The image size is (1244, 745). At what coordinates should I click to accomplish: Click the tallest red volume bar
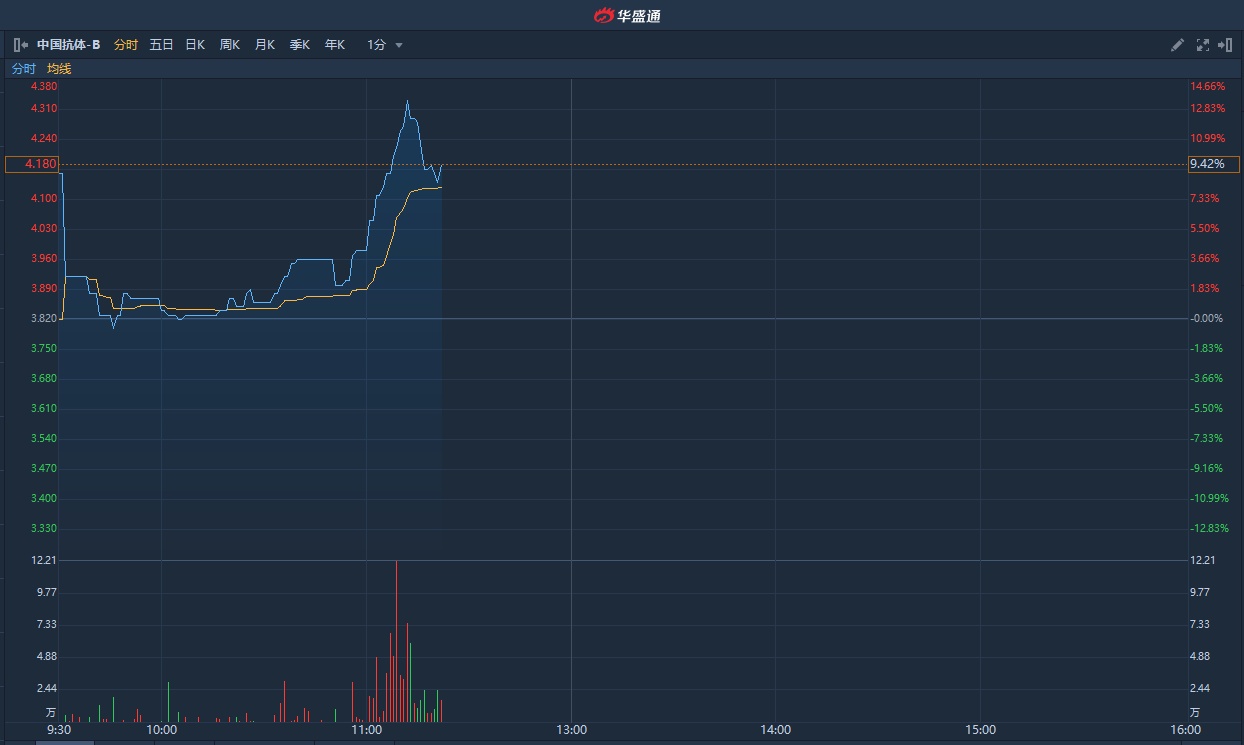click(x=397, y=641)
